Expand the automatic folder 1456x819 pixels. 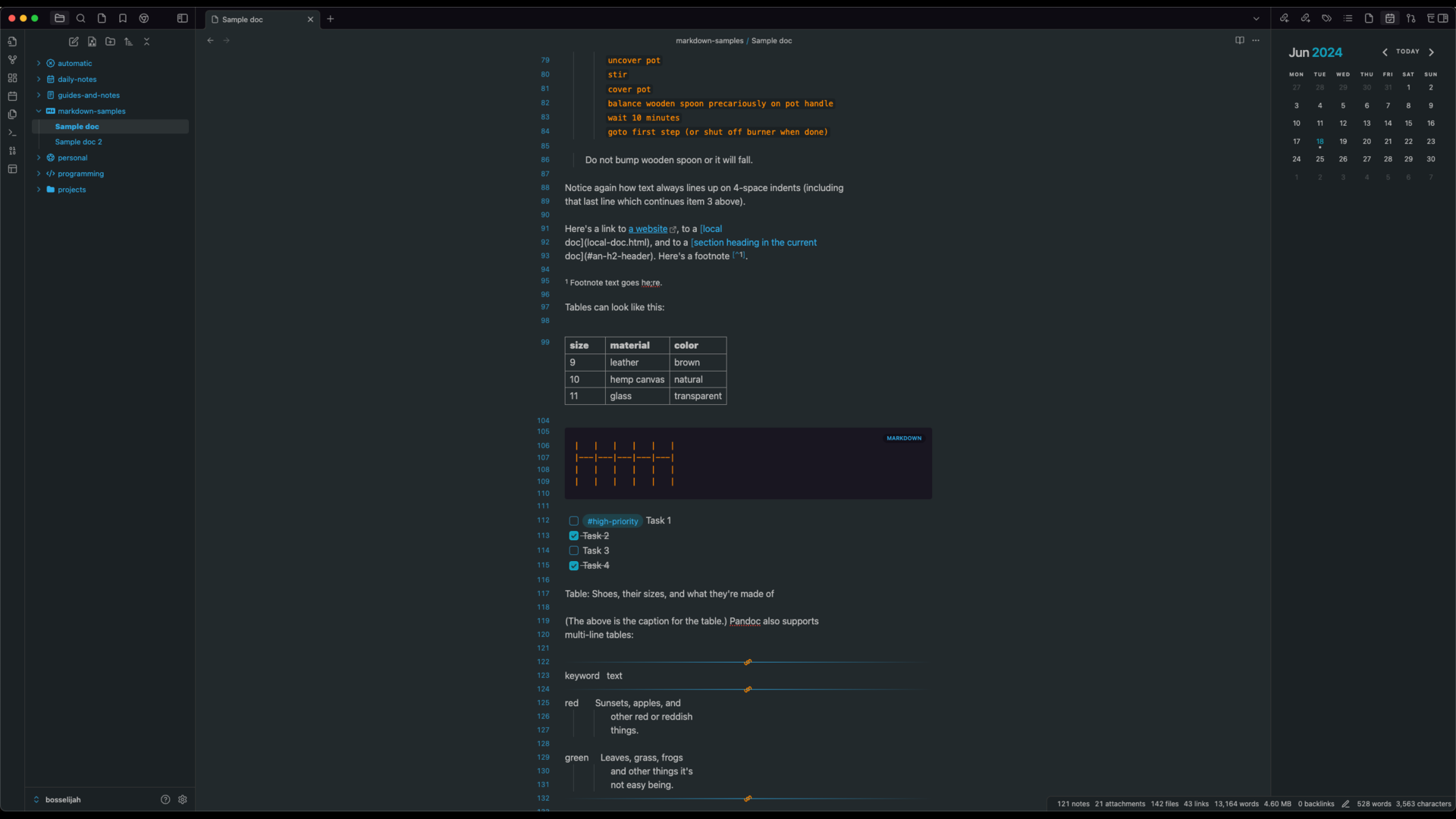39,63
